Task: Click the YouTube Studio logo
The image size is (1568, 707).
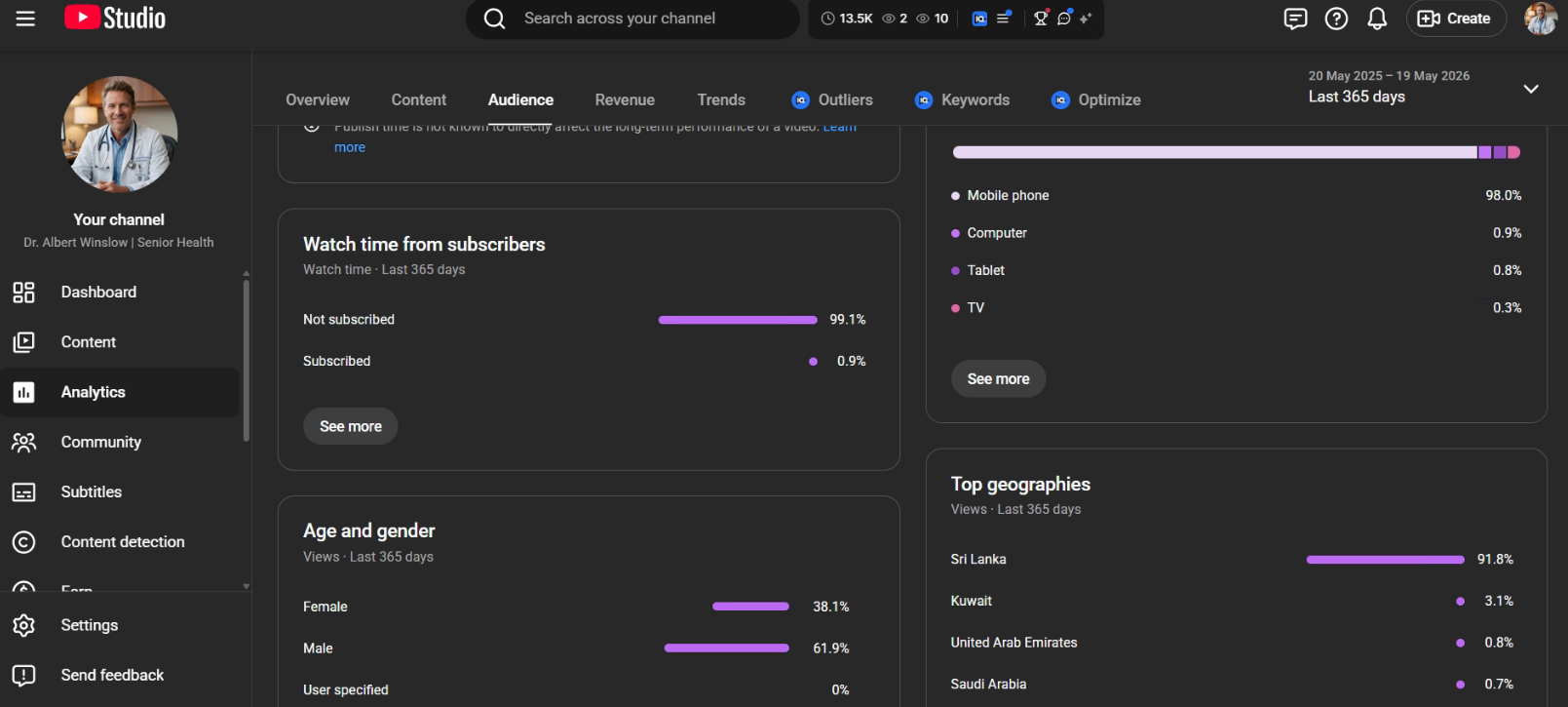Action: click(x=115, y=18)
